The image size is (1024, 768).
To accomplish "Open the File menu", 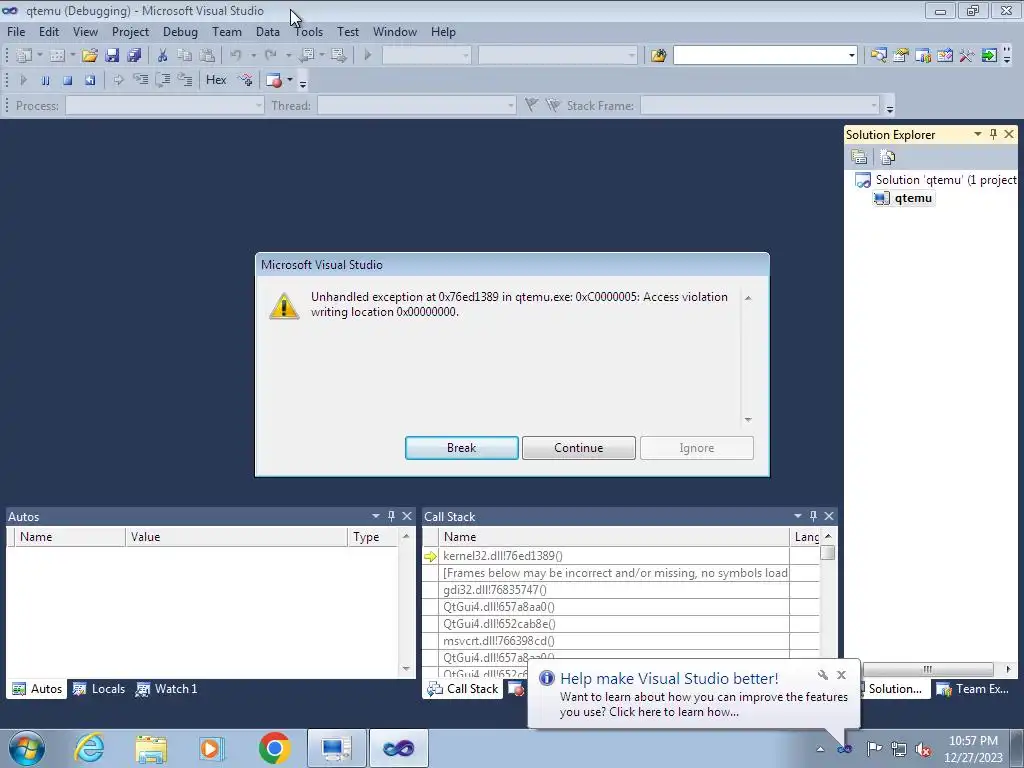I will [16, 31].
